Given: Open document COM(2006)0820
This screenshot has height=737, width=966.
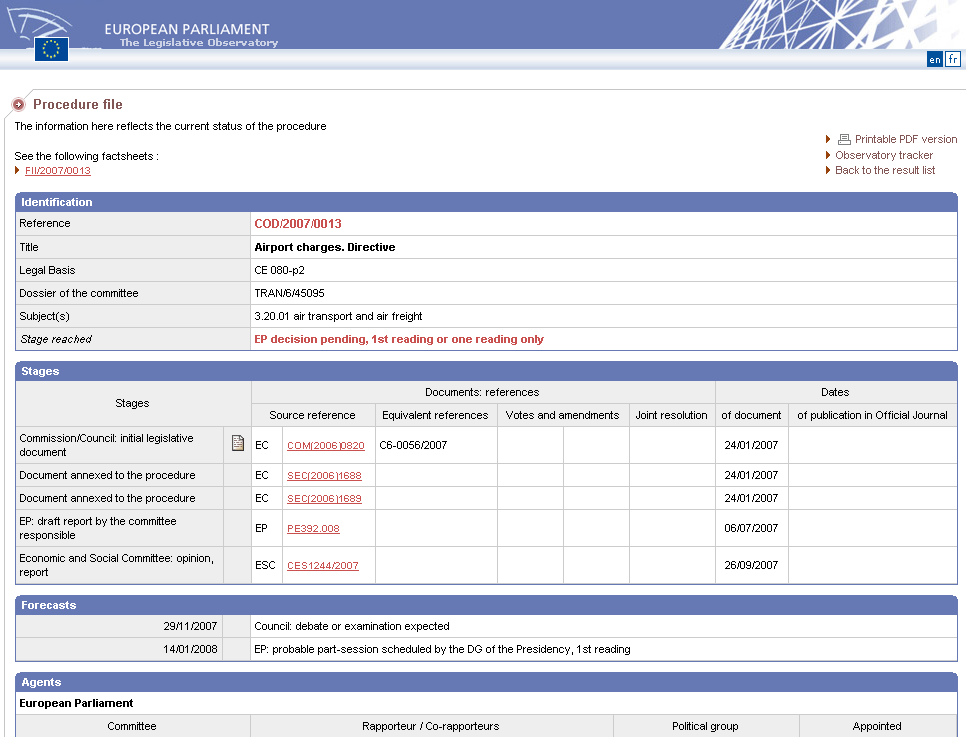Looking at the screenshot, I should 325,446.
